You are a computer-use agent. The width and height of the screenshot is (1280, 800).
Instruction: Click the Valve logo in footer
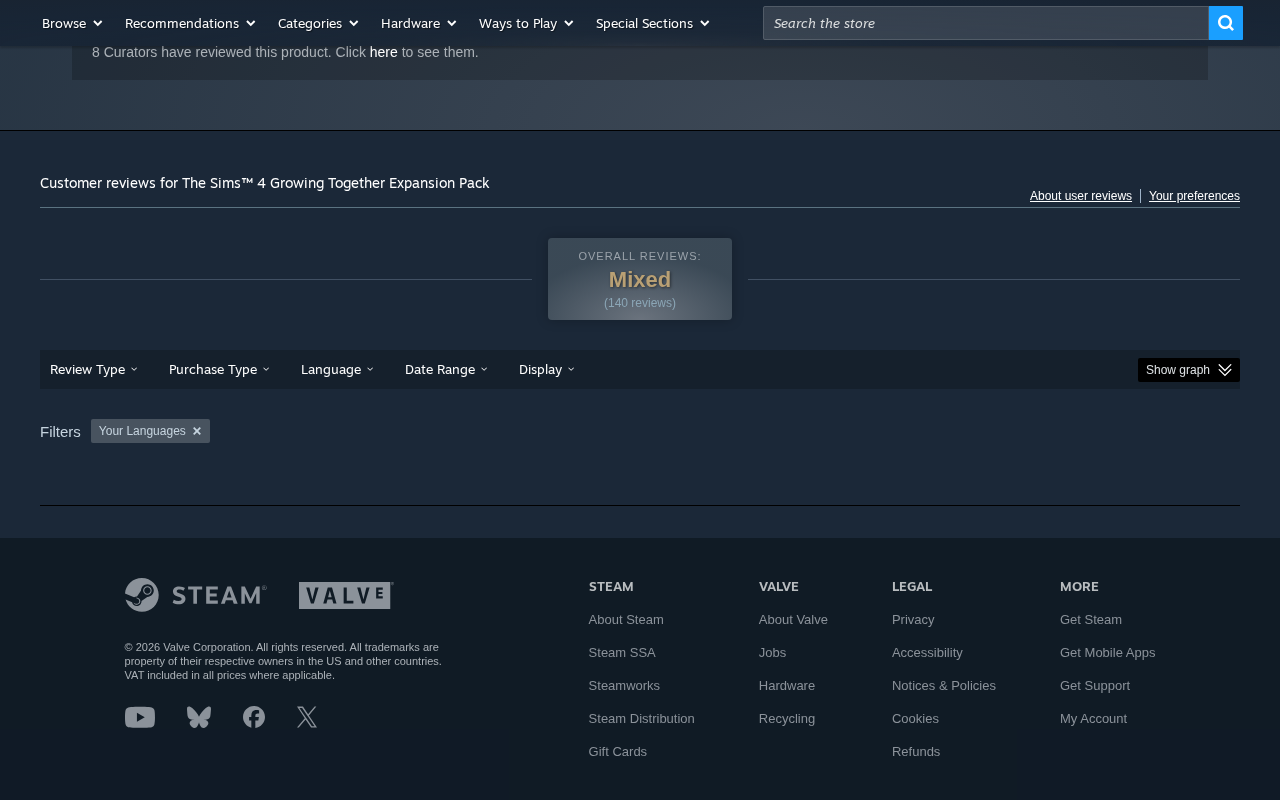pos(346,595)
